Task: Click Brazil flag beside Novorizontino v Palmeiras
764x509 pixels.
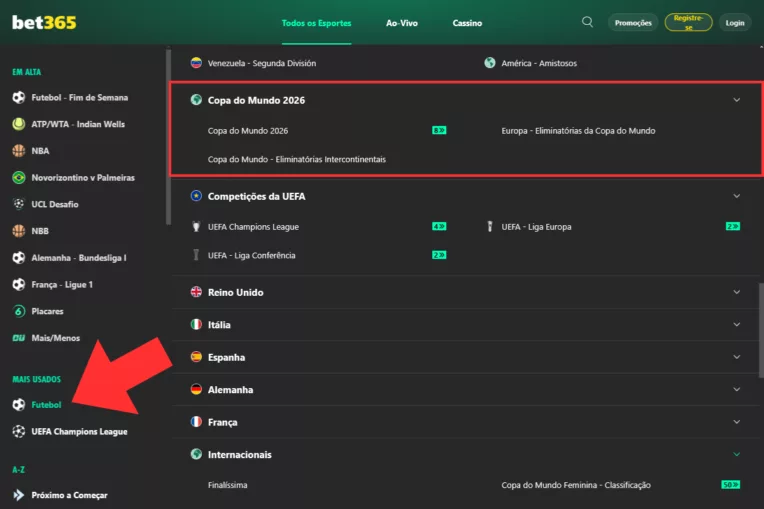Action: coord(18,178)
